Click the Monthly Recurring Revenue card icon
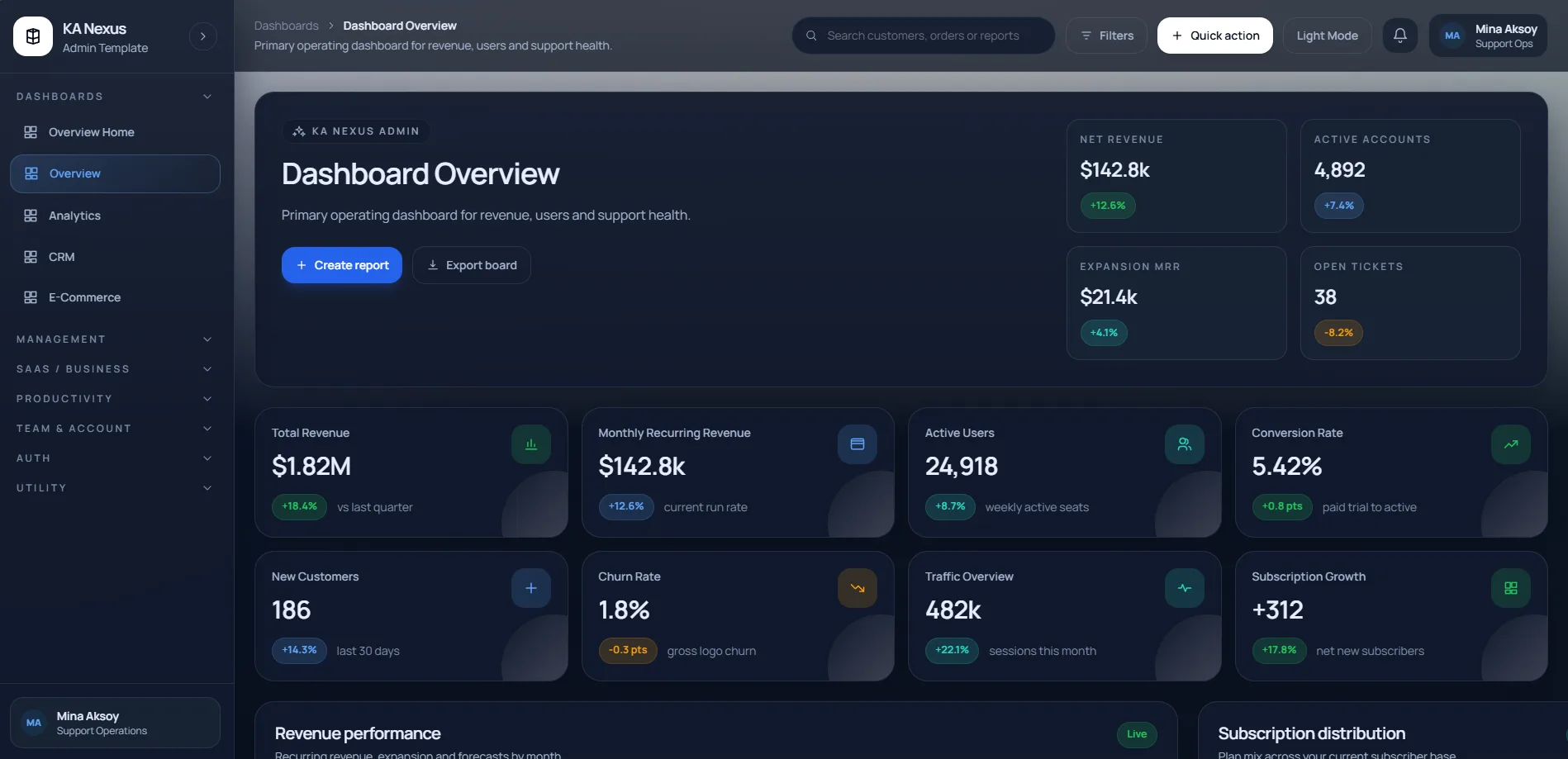Screen dimensions: 1568x759 click(857, 444)
